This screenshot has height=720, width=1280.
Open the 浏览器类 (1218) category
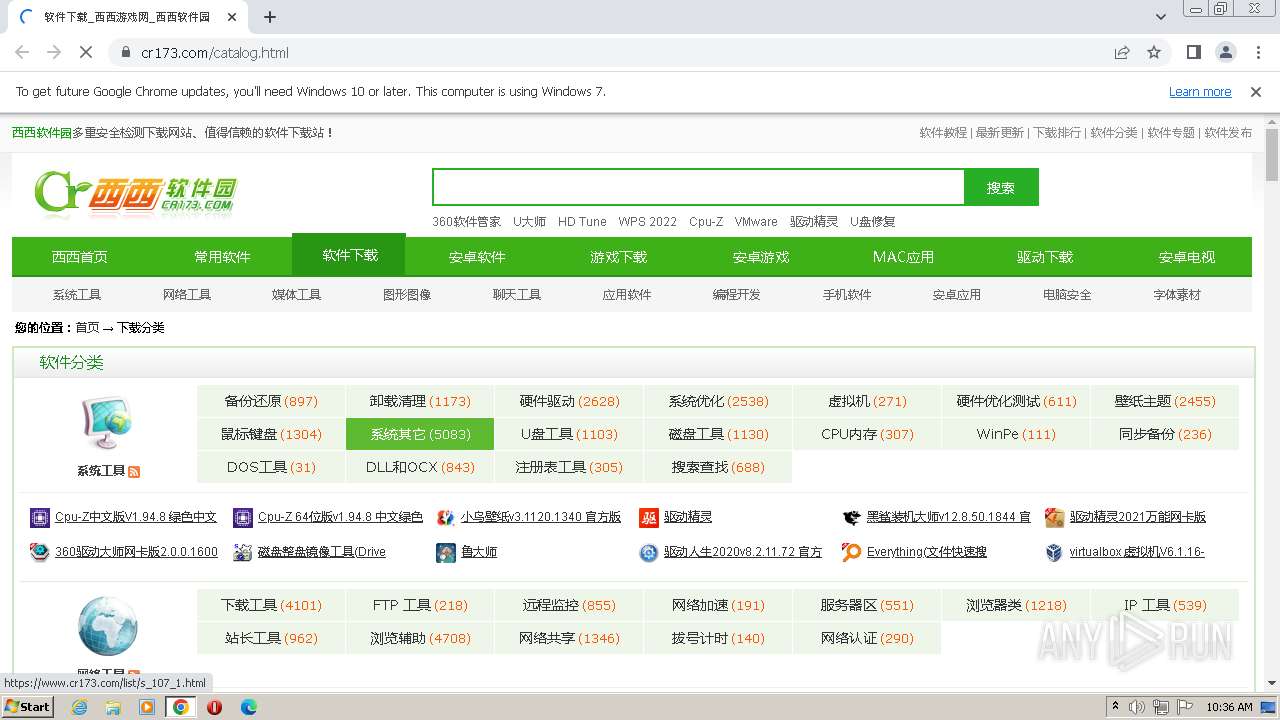pos(1016,605)
